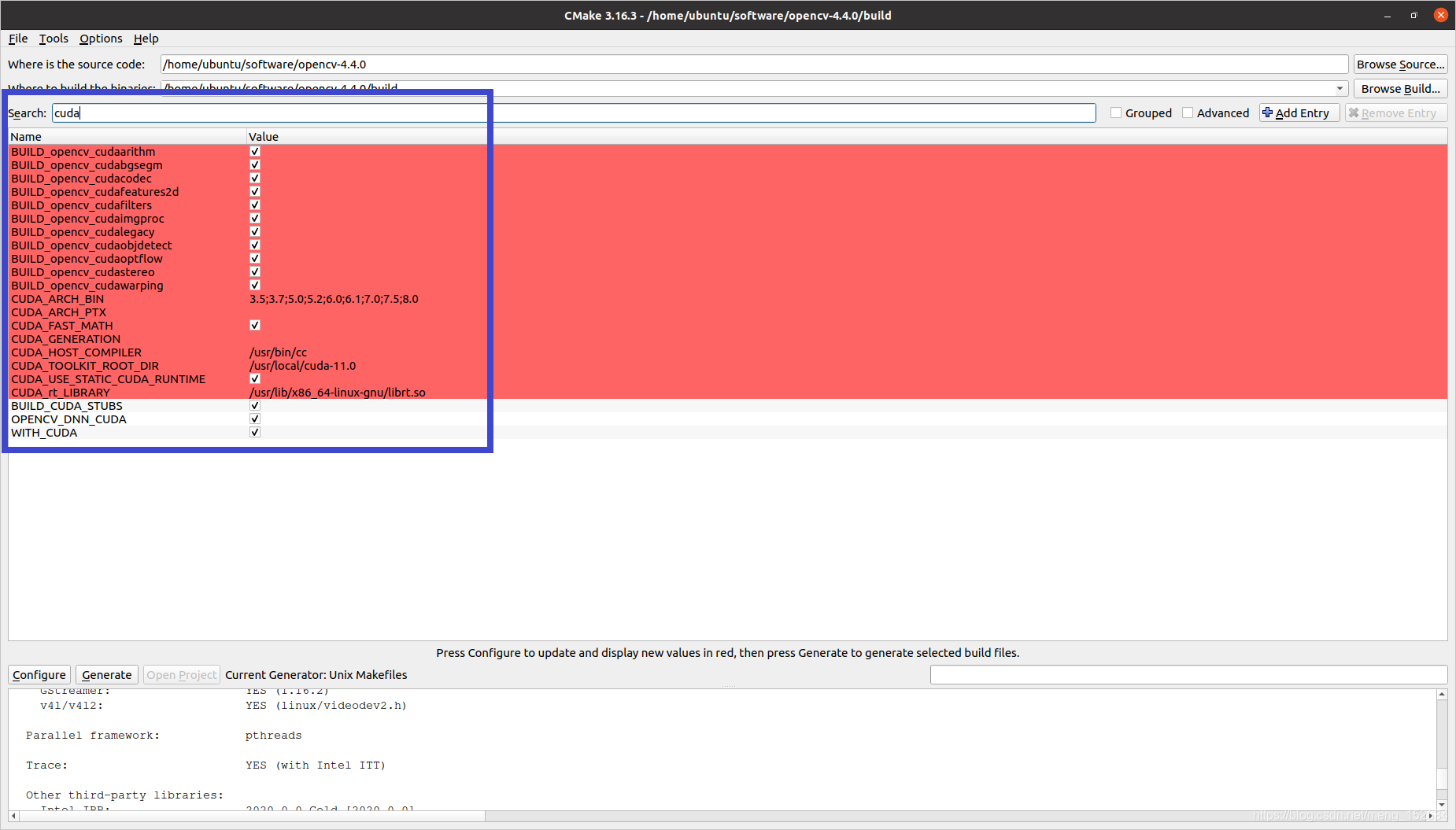Toggle BUILD_opencv_cudabgsegm checkbox
Image resolution: width=1456 pixels, height=830 pixels.
pyautogui.click(x=255, y=165)
